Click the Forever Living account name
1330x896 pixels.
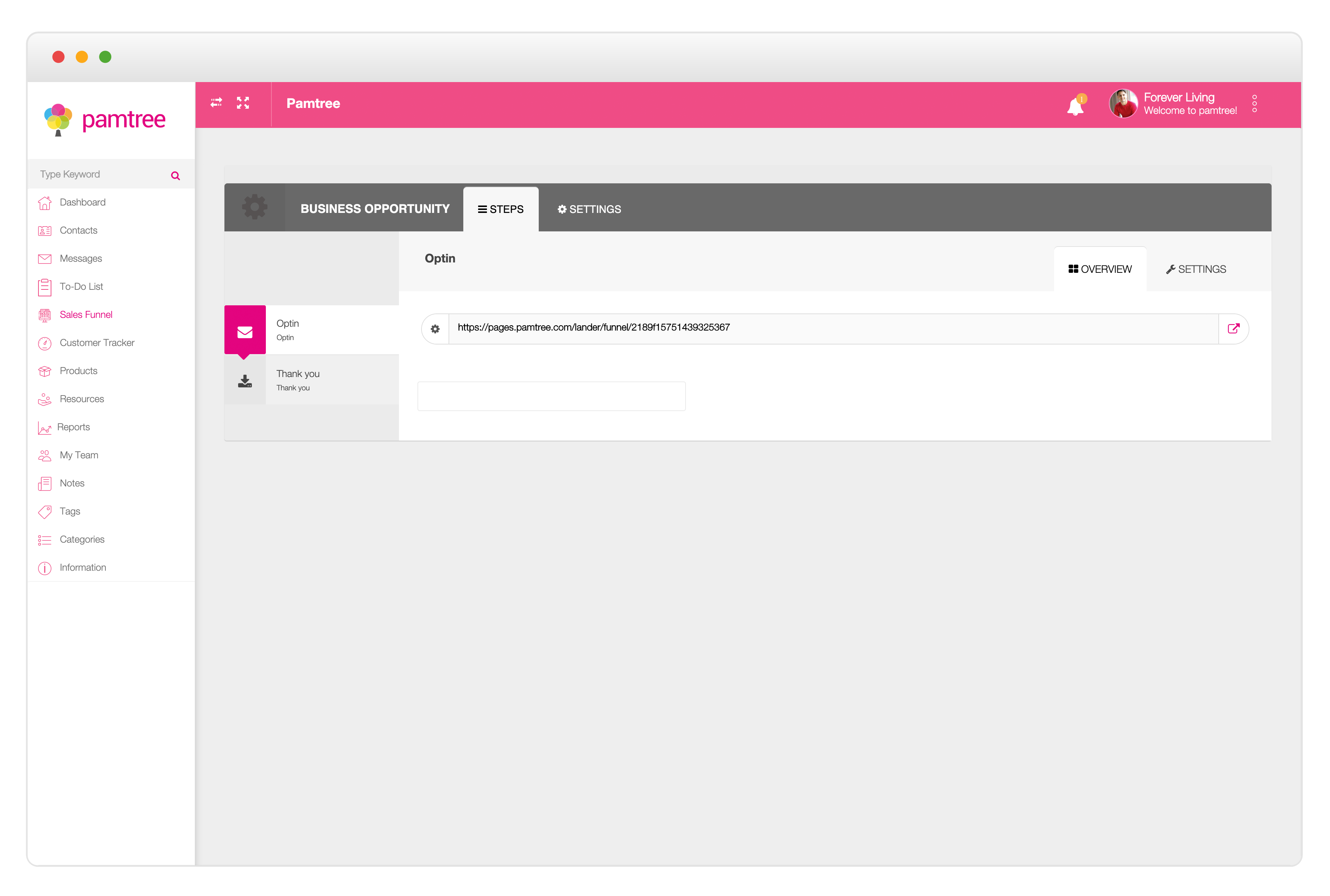click(x=1179, y=97)
